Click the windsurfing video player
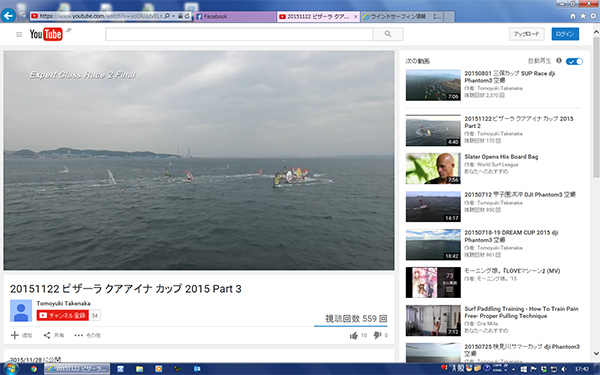The width and height of the screenshot is (600, 375). tap(199, 160)
